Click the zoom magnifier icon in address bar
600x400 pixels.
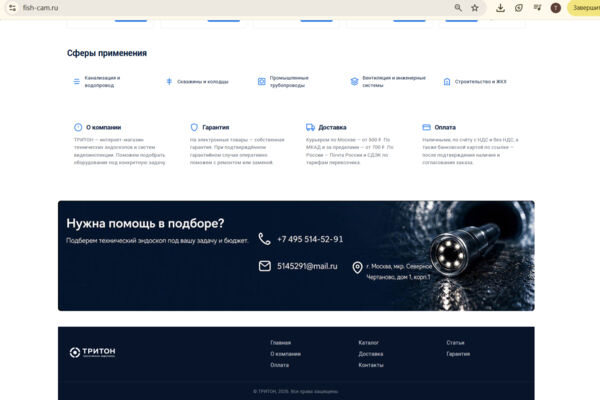coord(458,8)
